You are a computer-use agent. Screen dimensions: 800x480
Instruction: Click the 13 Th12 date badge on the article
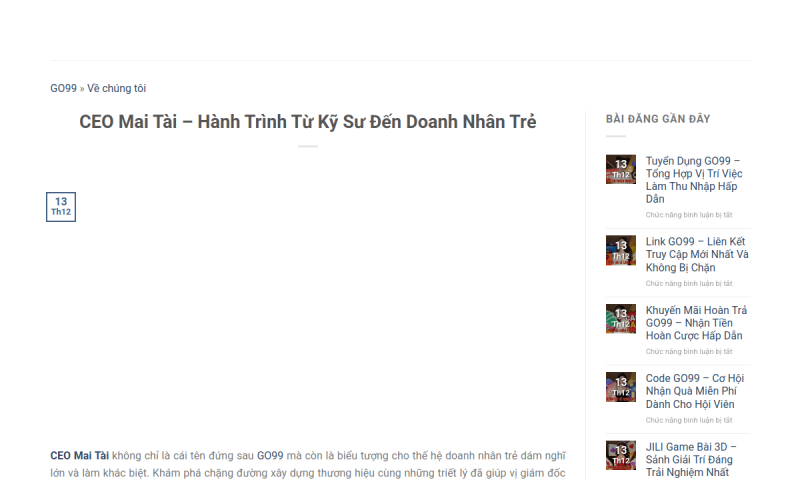61,207
